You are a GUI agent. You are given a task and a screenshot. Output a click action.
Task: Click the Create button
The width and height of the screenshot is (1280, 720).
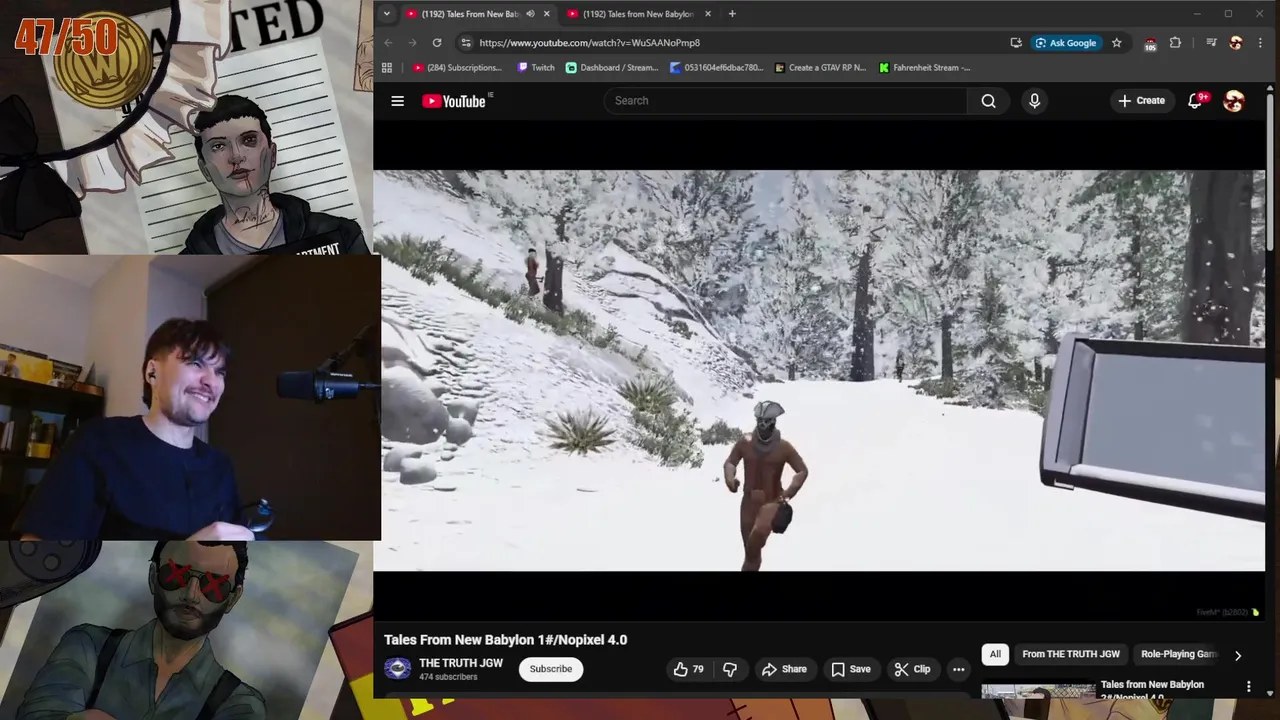pyautogui.click(x=1141, y=101)
